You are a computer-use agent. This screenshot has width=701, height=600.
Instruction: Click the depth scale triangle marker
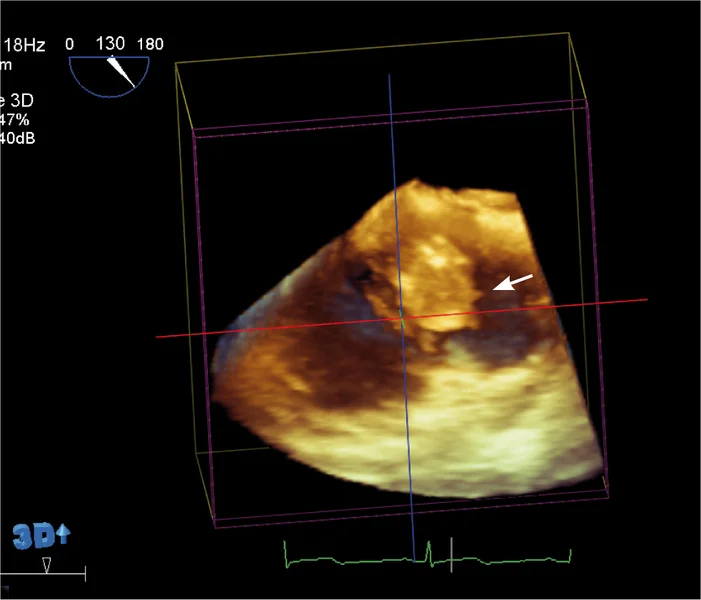pyautogui.click(x=46, y=565)
